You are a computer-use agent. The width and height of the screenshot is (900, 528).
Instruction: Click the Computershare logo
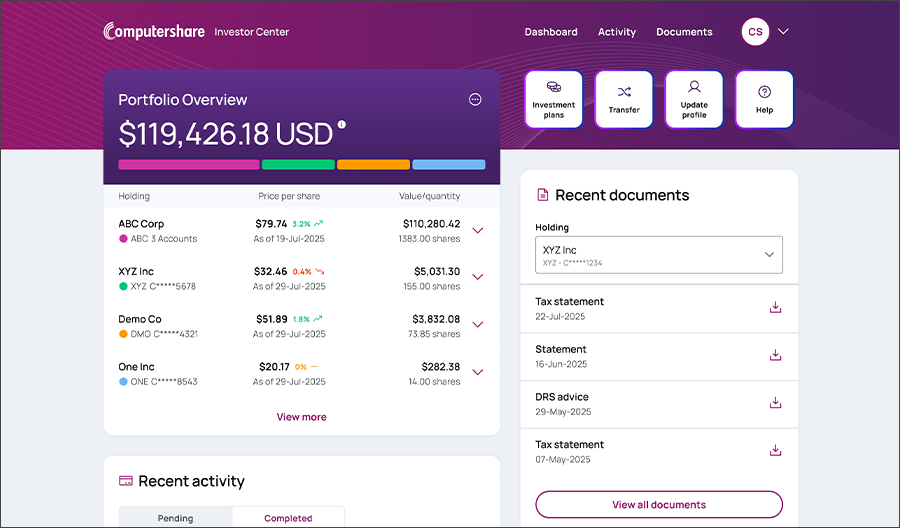pyautogui.click(x=154, y=31)
